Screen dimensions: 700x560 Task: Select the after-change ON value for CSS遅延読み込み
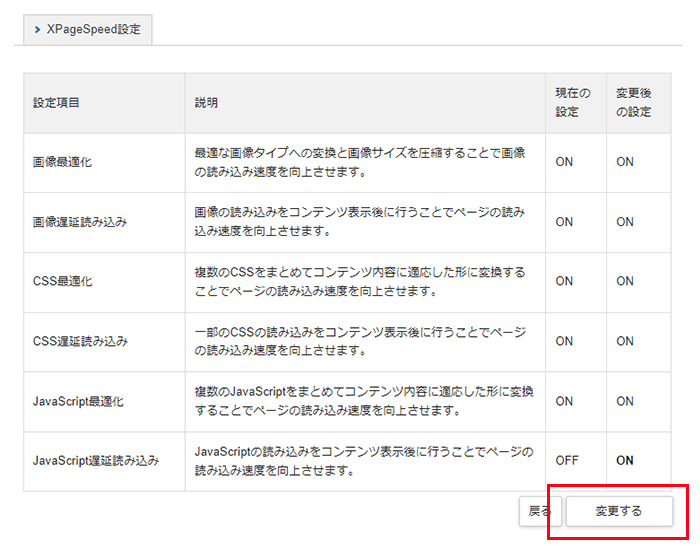point(625,341)
